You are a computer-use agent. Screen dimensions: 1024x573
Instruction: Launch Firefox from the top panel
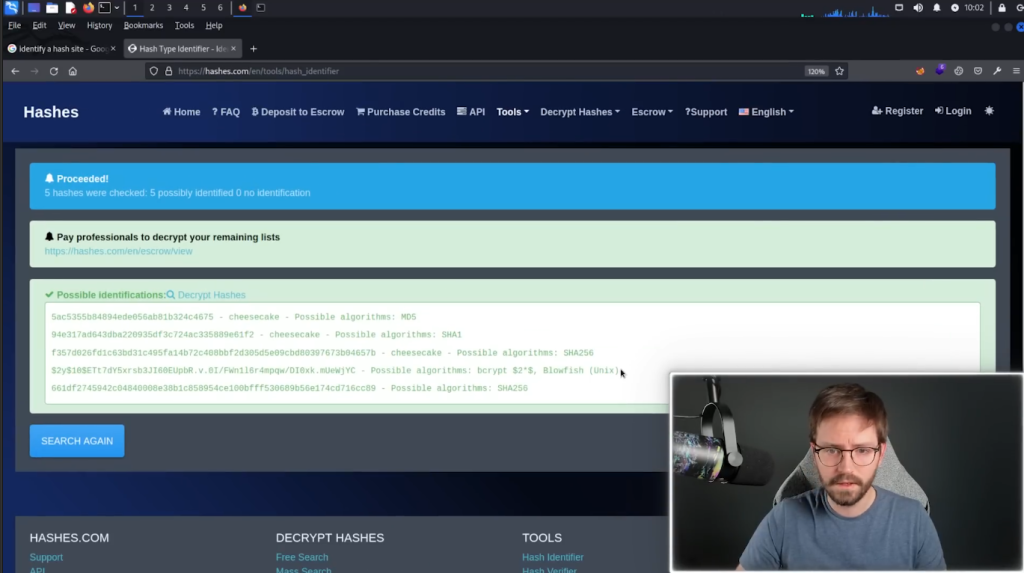coord(88,8)
